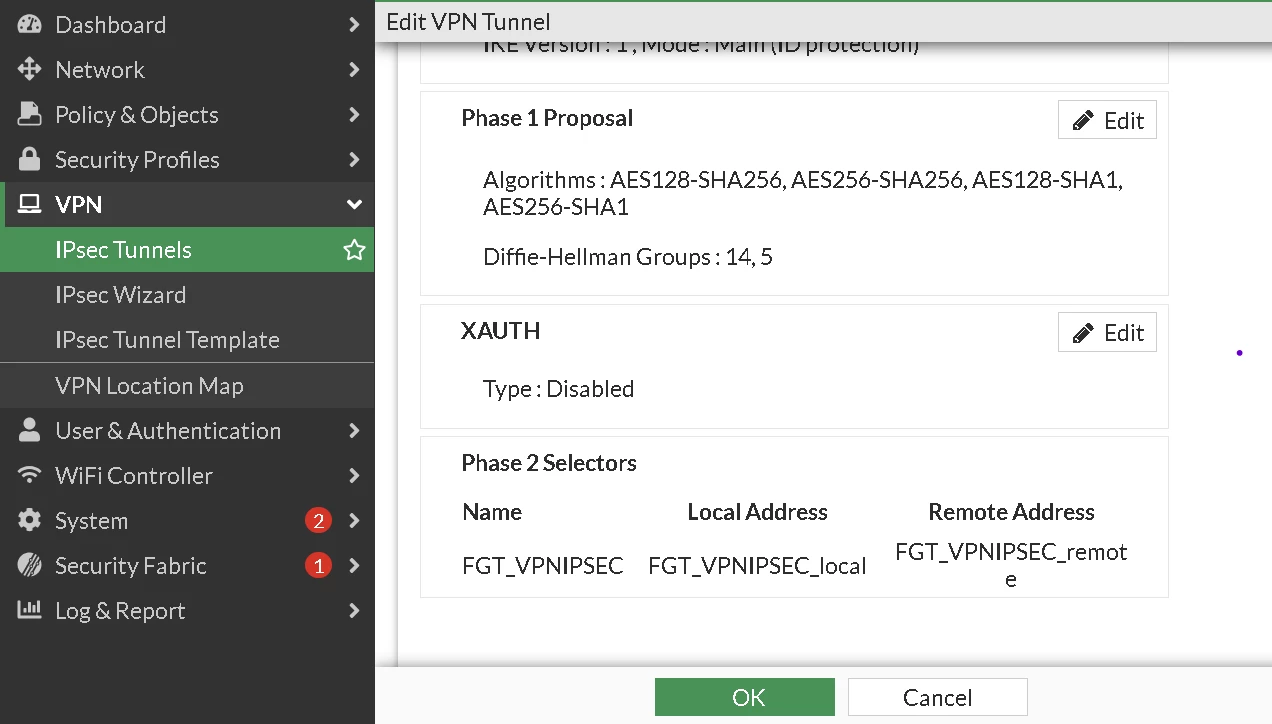Open Log & Report menu
The width and height of the screenshot is (1272, 724).
coord(187,611)
